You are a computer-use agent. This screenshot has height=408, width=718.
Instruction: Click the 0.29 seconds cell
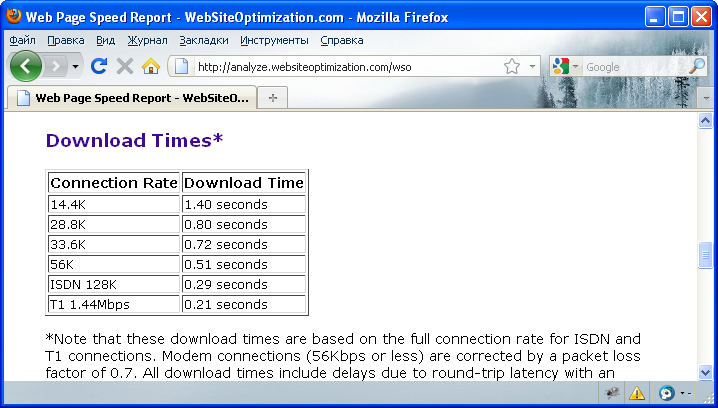[x=244, y=284]
